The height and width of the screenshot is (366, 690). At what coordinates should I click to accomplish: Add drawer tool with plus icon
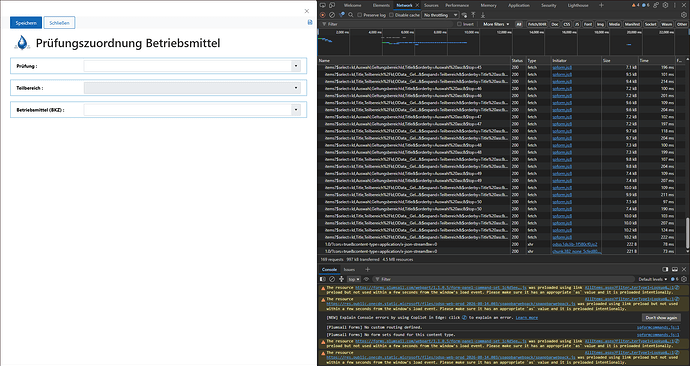(x=367, y=269)
